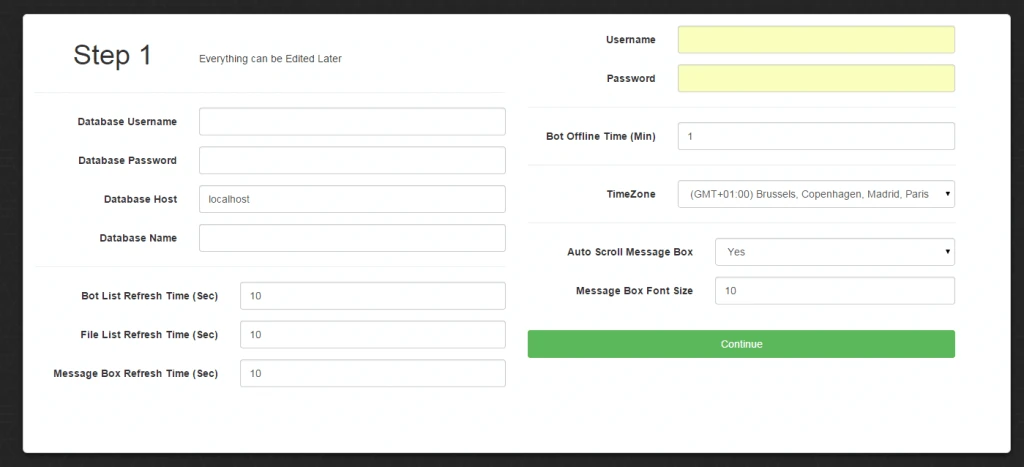
Task: Click the Auto Scroll Message Box label
Action: (x=630, y=251)
